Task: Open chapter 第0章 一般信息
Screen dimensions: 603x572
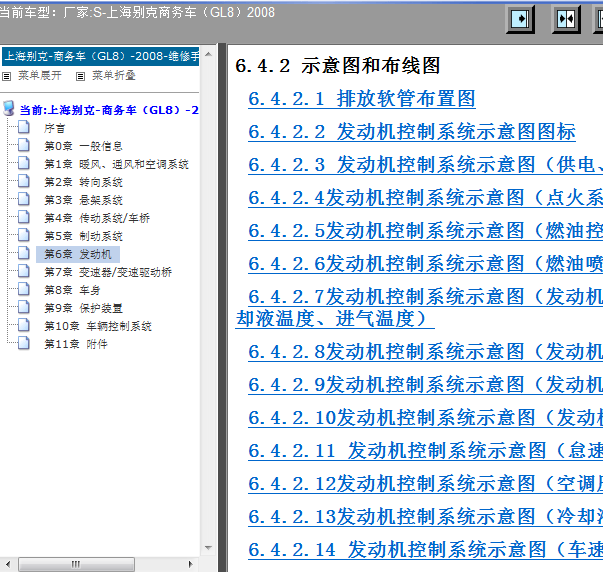Action: (x=83, y=146)
